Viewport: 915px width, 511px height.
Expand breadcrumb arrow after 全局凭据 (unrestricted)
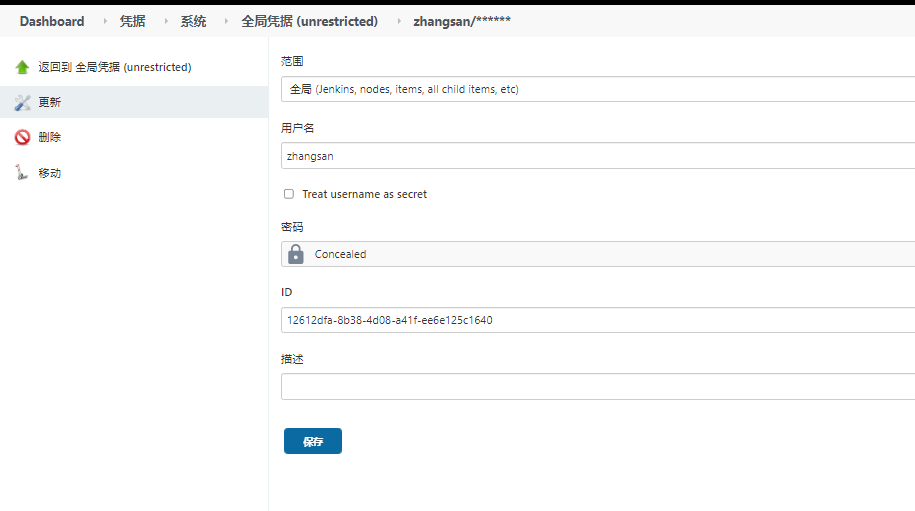(399, 21)
